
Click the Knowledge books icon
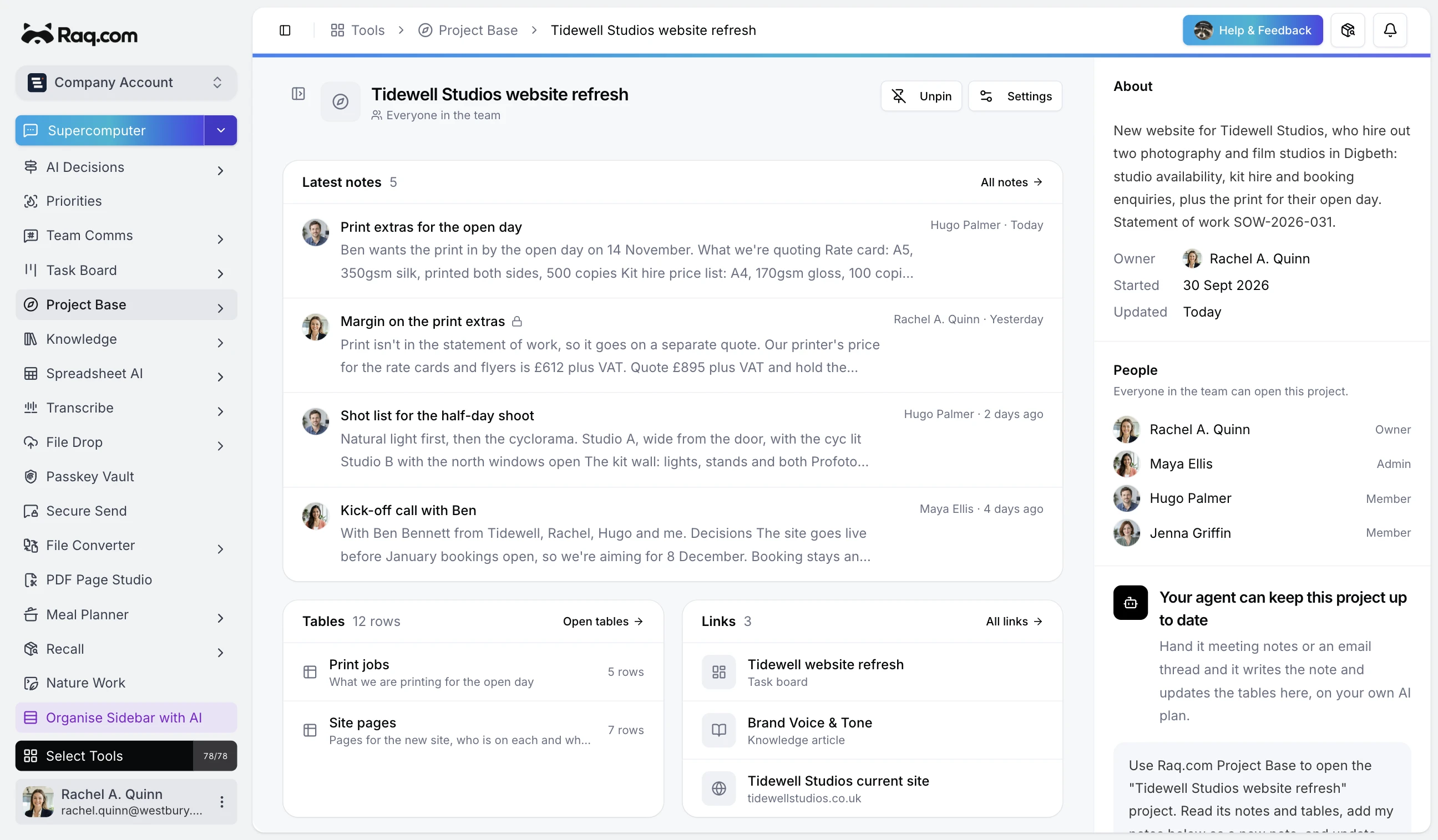click(x=31, y=339)
